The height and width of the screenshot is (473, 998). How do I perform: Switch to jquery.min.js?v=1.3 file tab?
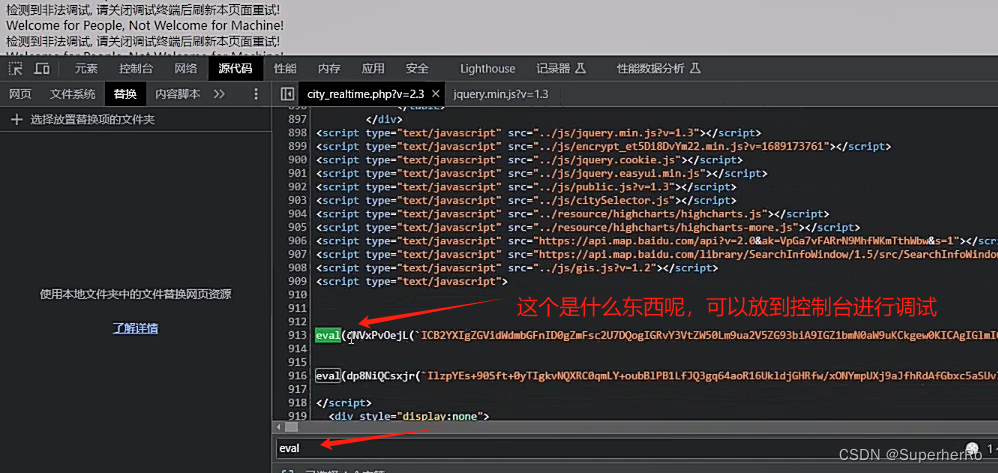(501, 94)
